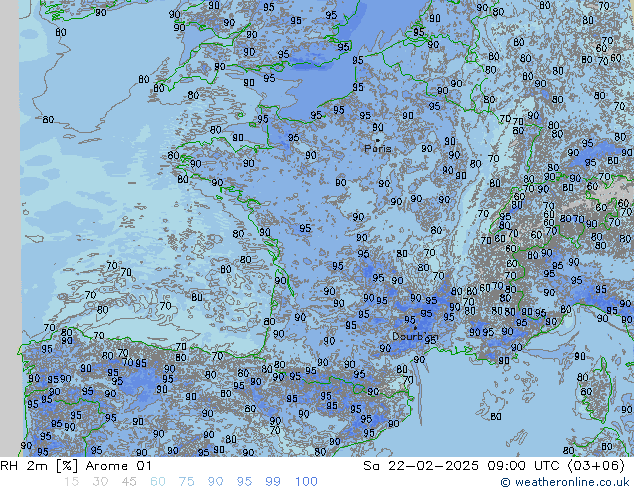Image resolution: width=634 pixels, height=490 pixels.
Task: Click the legend value 15
Action: [x=71, y=482]
